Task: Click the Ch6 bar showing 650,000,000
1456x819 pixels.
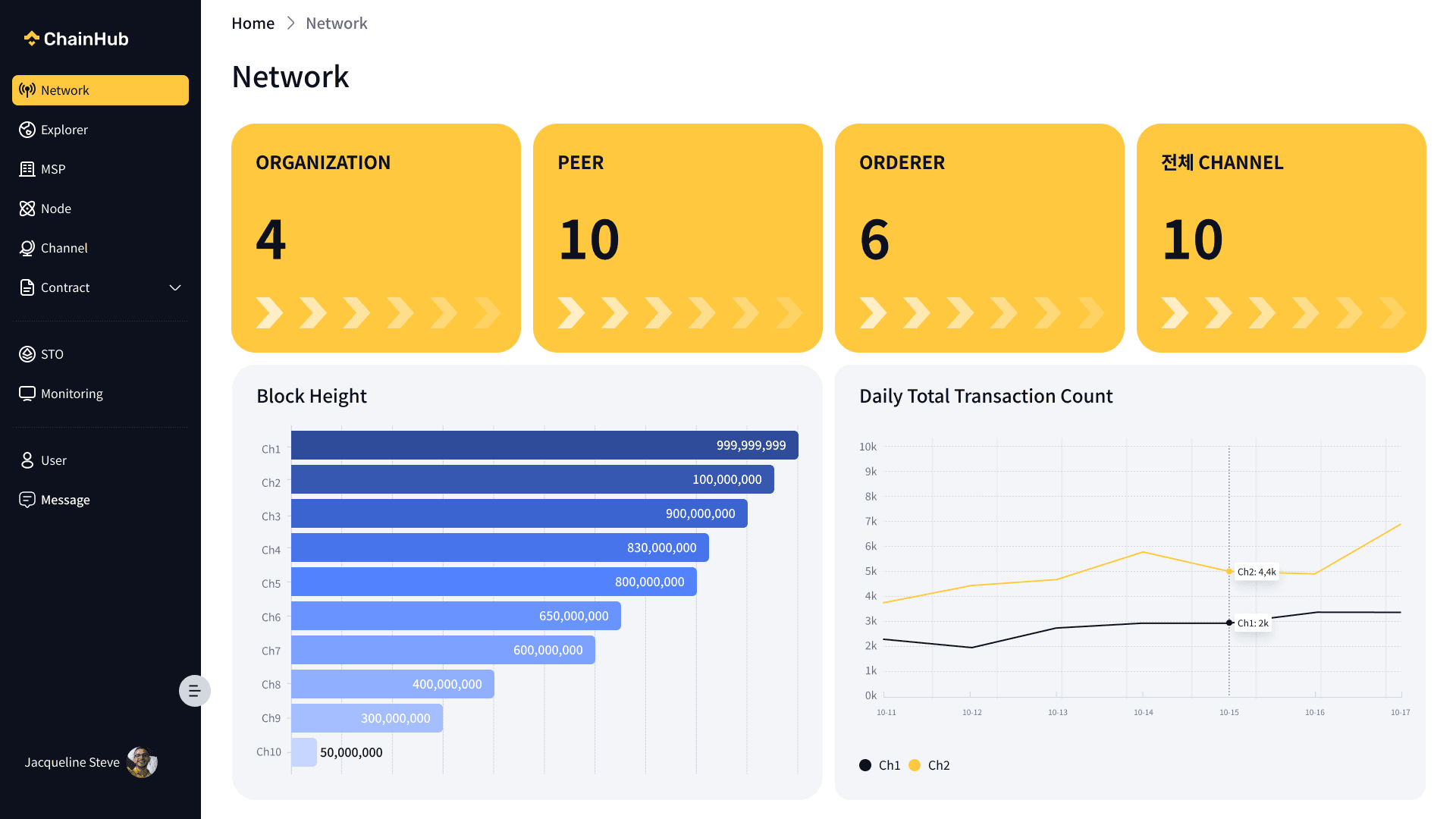Action: 456,616
